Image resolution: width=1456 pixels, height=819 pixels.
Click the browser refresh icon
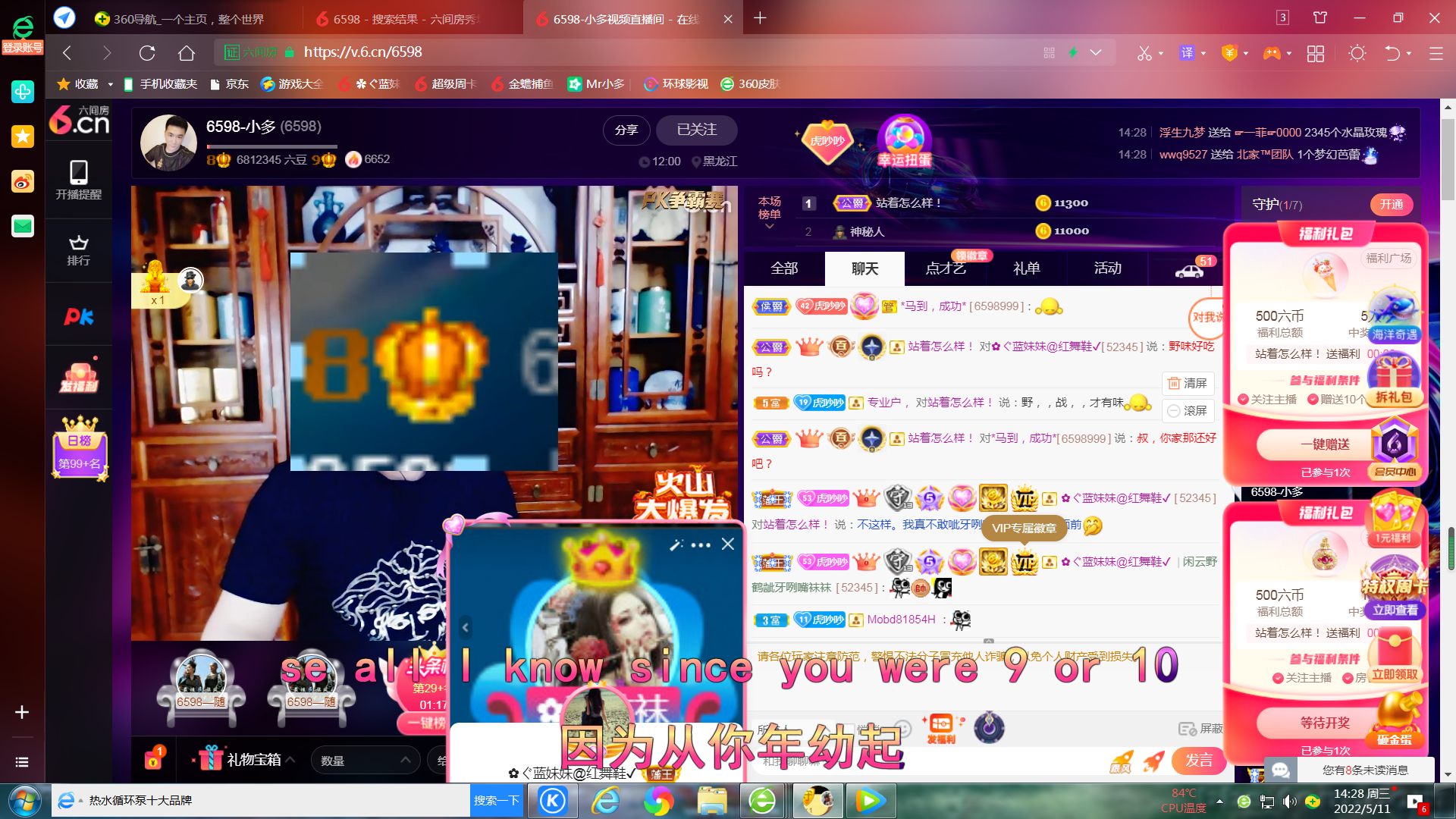point(147,53)
